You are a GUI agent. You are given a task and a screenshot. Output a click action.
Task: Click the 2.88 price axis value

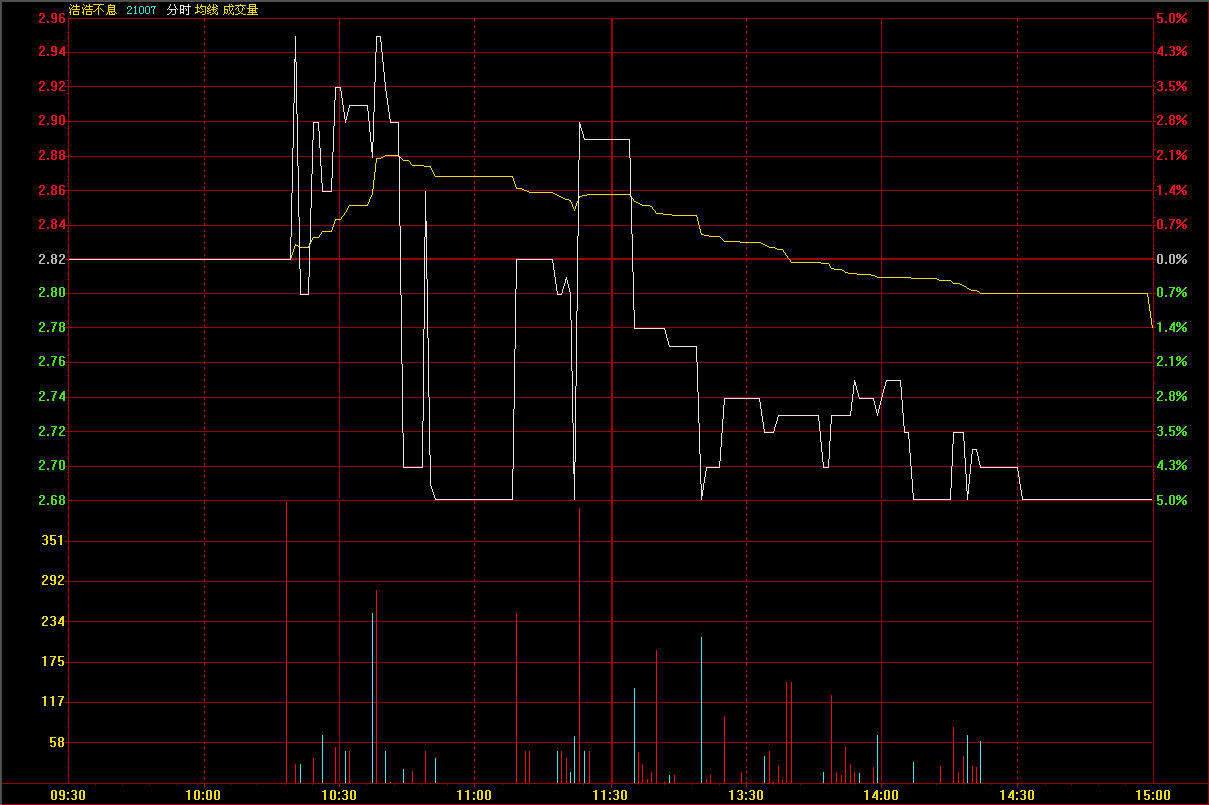52,156
